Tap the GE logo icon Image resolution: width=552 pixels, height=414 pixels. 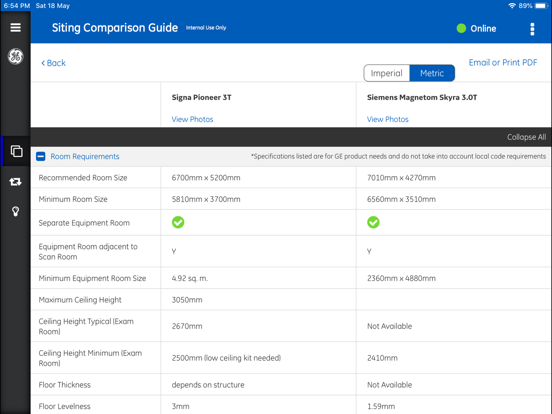click(15, 56)
